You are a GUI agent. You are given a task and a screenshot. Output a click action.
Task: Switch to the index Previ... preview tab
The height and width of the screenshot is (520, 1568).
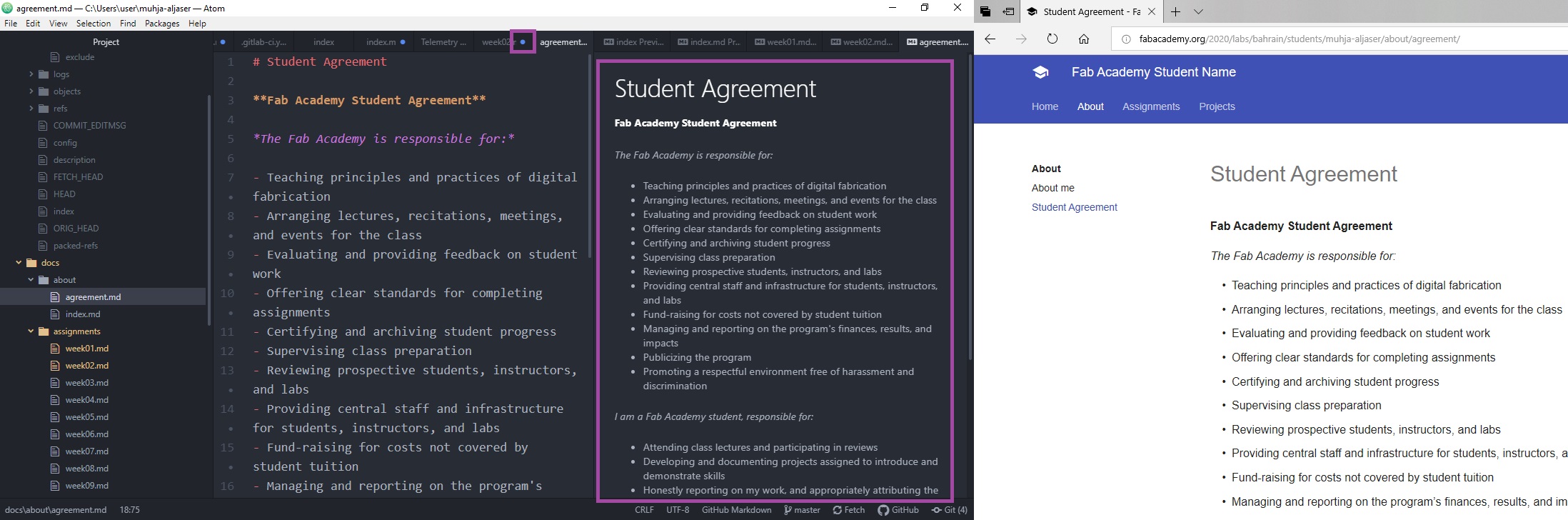tap(633, 42)
